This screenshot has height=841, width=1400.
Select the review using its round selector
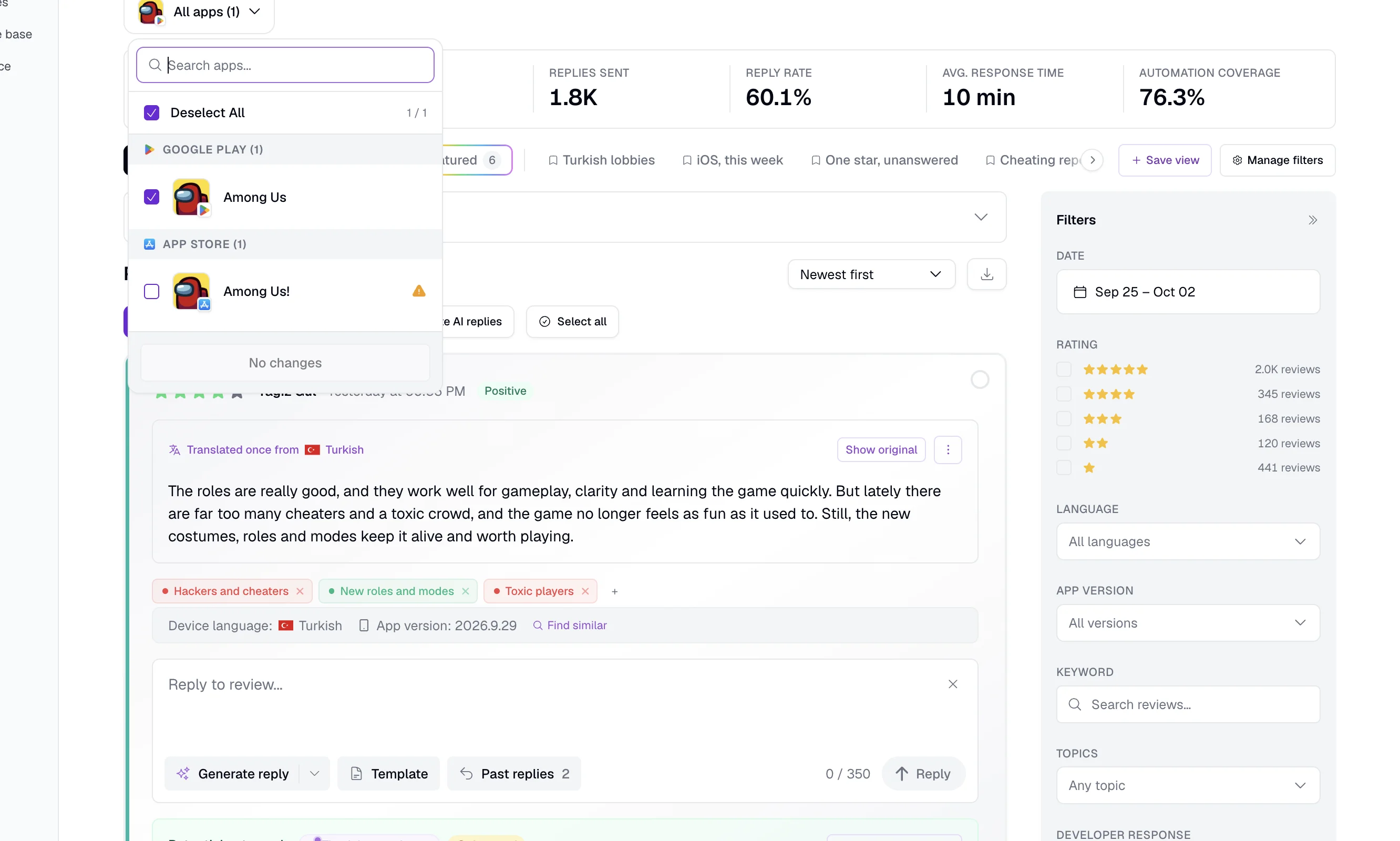coord(980,380)
